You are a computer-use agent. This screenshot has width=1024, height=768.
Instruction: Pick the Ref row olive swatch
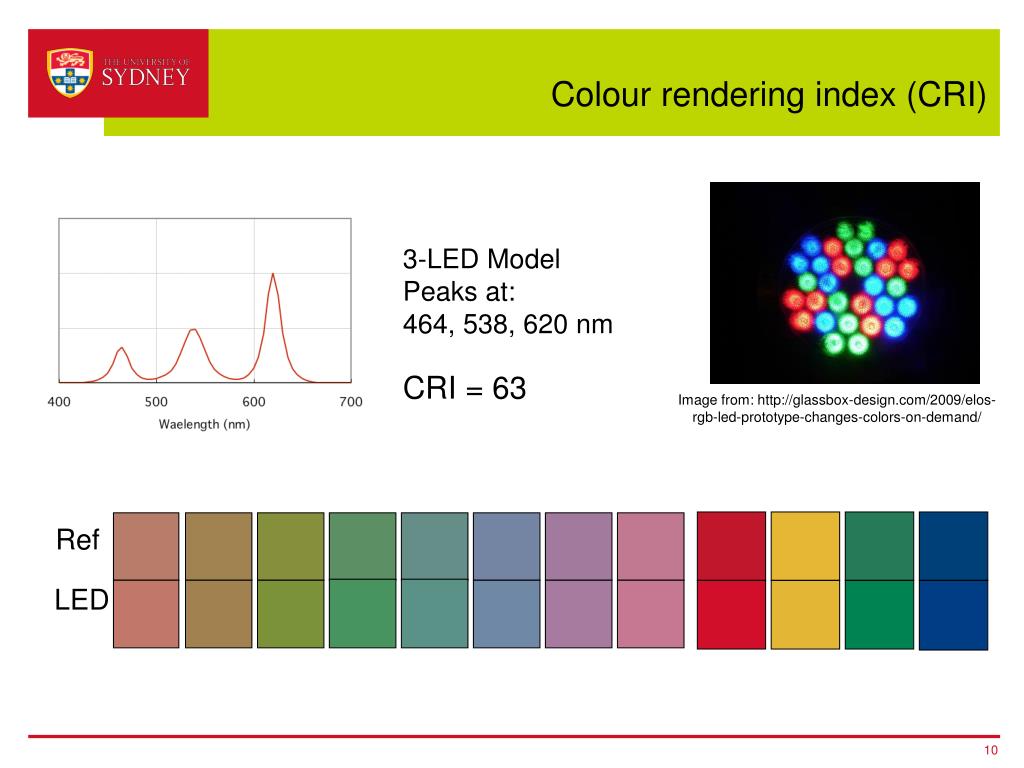[x=291, y=546]
